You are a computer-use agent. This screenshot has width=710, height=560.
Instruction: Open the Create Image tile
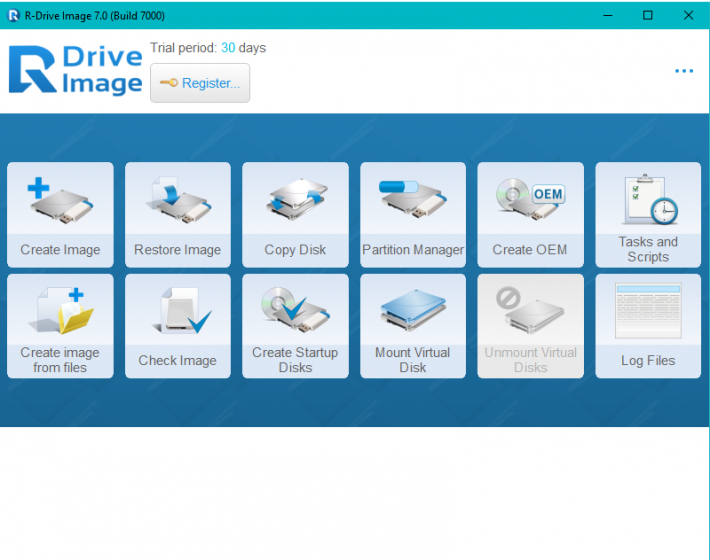point(60,215)
